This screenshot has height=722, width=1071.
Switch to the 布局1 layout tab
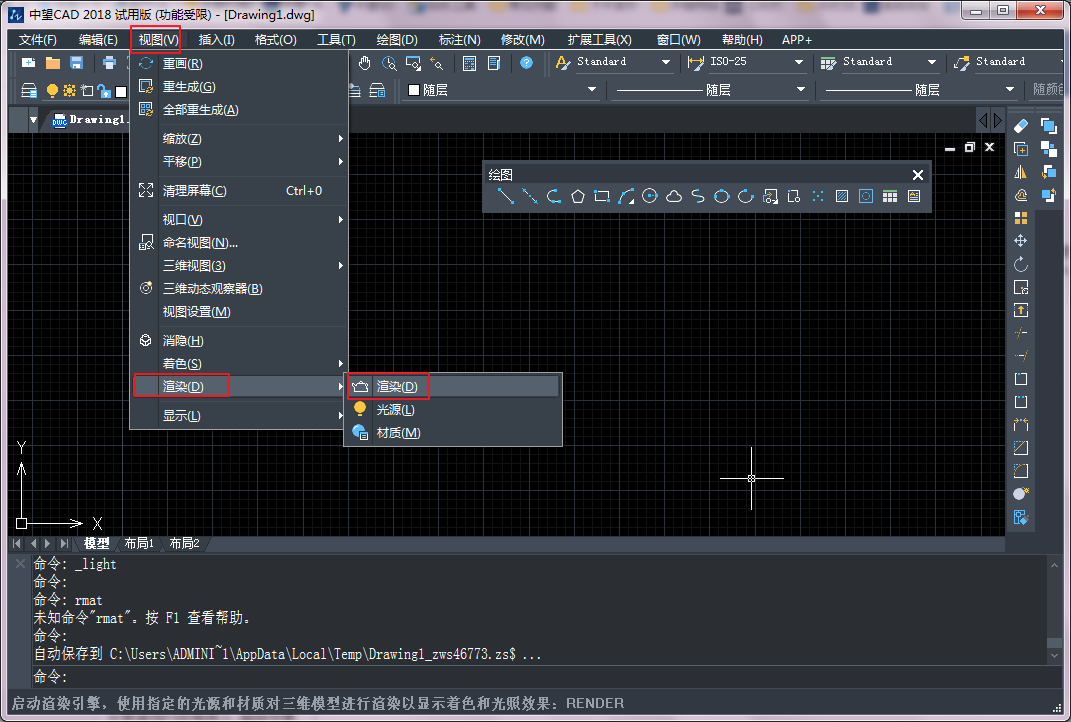click(x=139, y=543)
